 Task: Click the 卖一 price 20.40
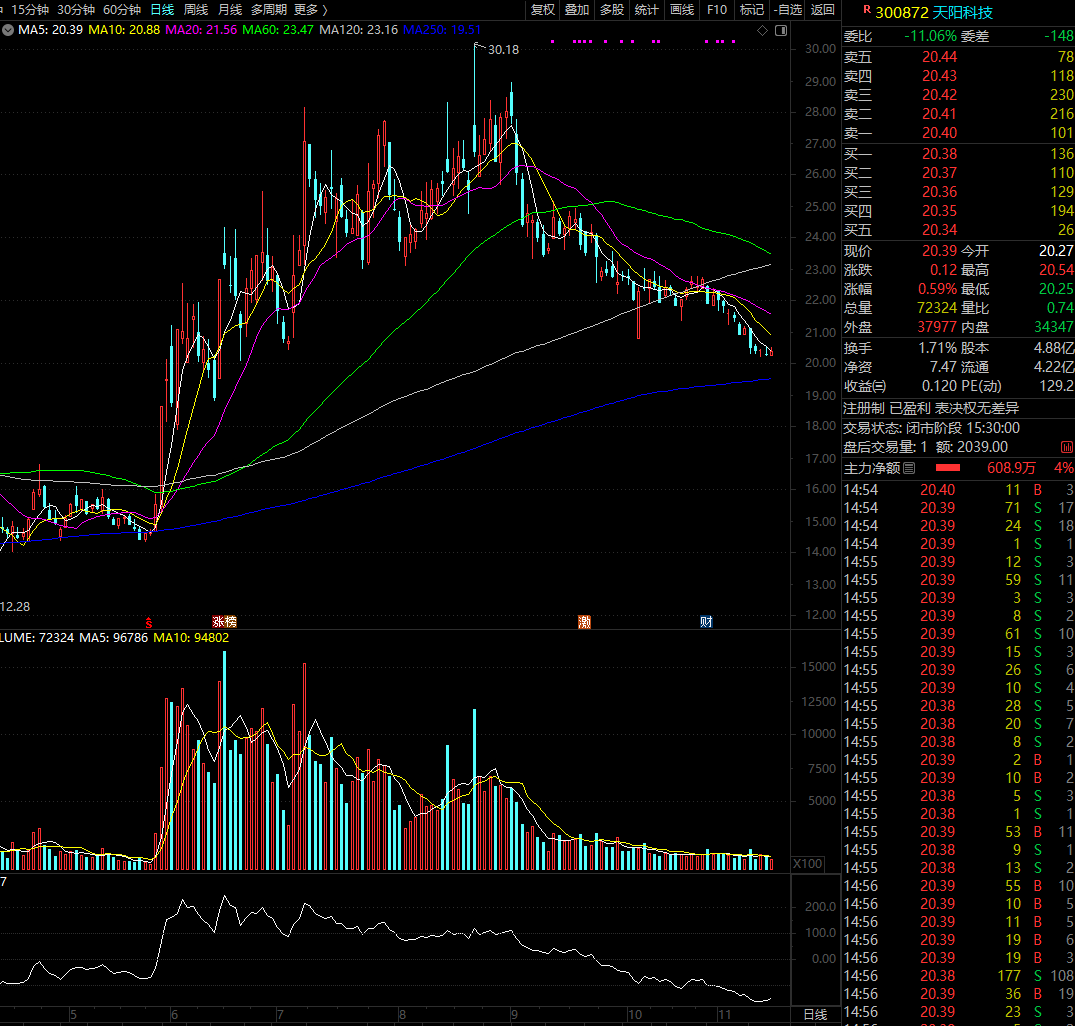pos(939,133)
